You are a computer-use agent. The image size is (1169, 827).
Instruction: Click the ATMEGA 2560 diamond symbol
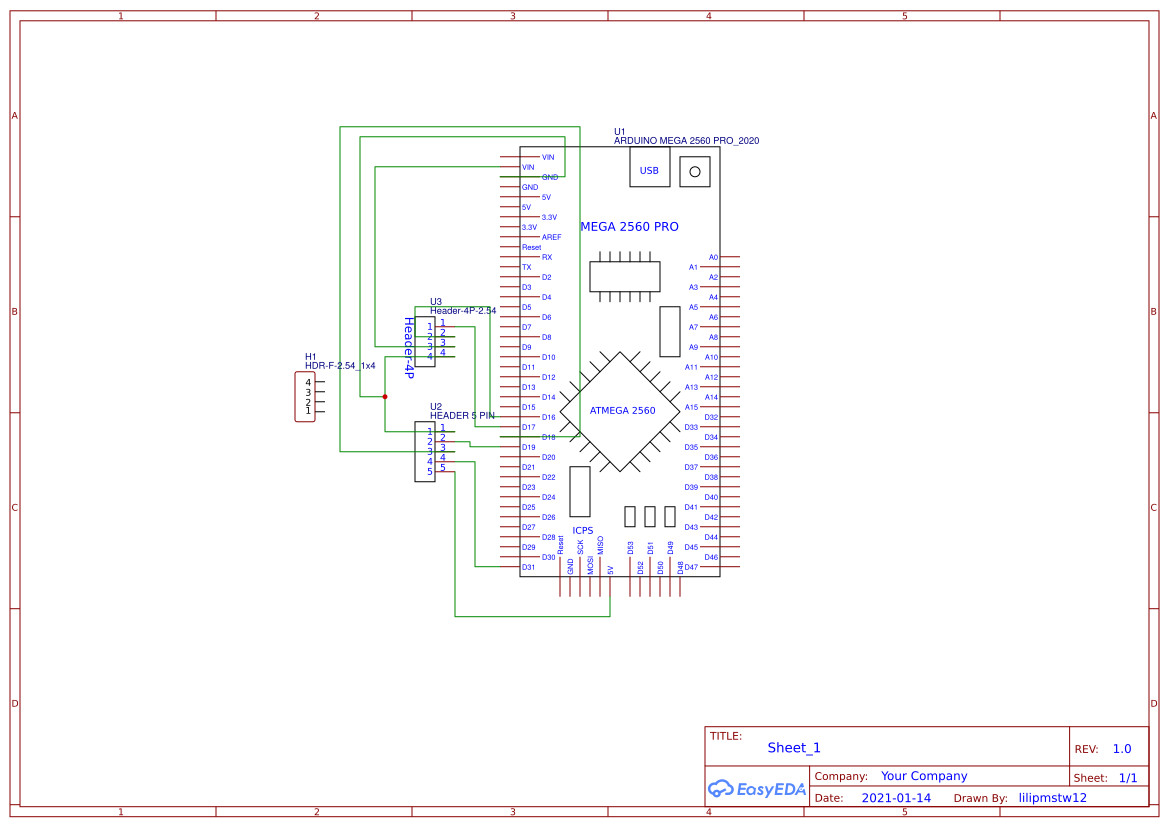coord(624,410)
